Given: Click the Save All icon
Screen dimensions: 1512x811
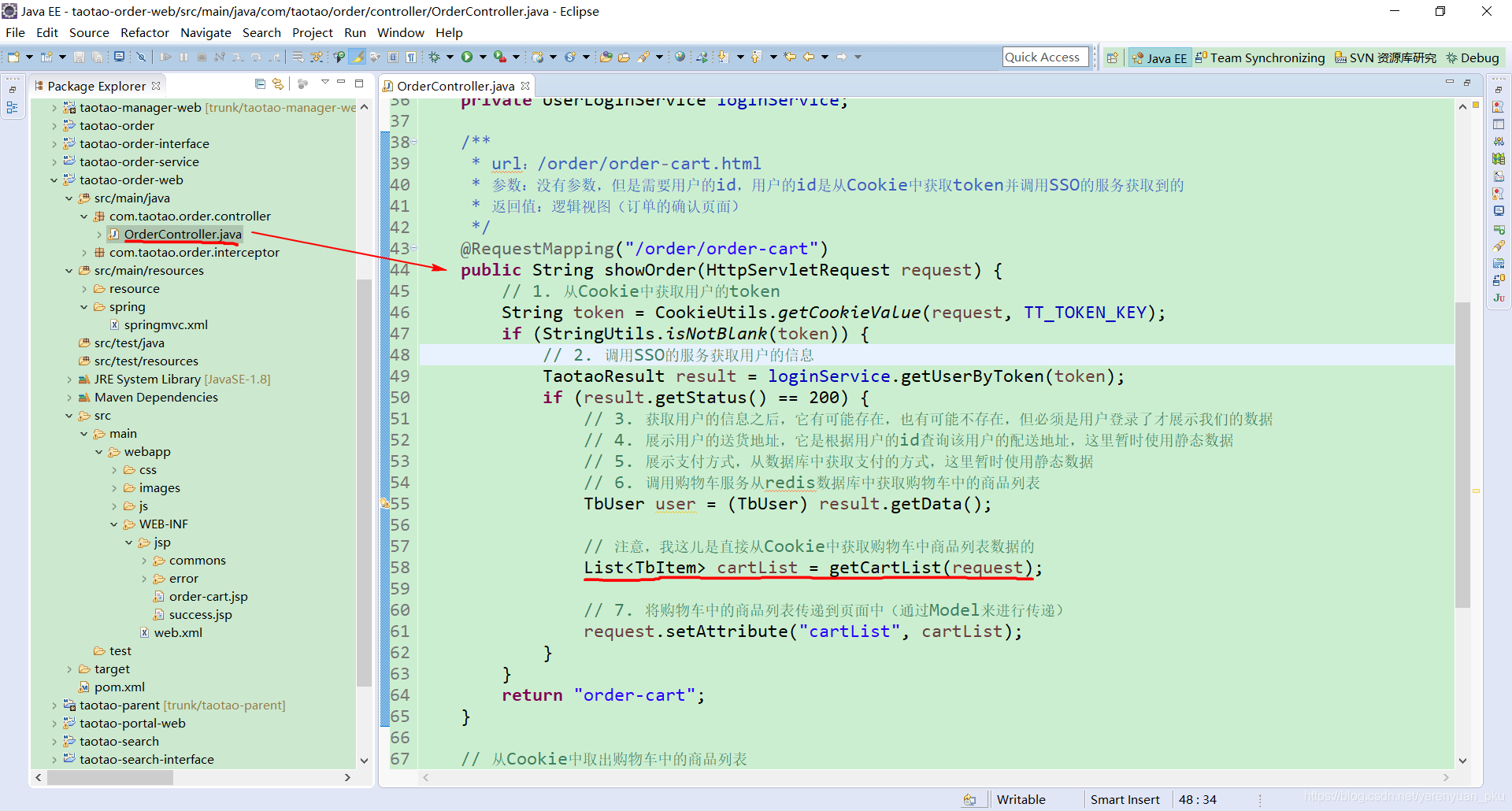Looking at the screenshot, I should click(97, 57).
